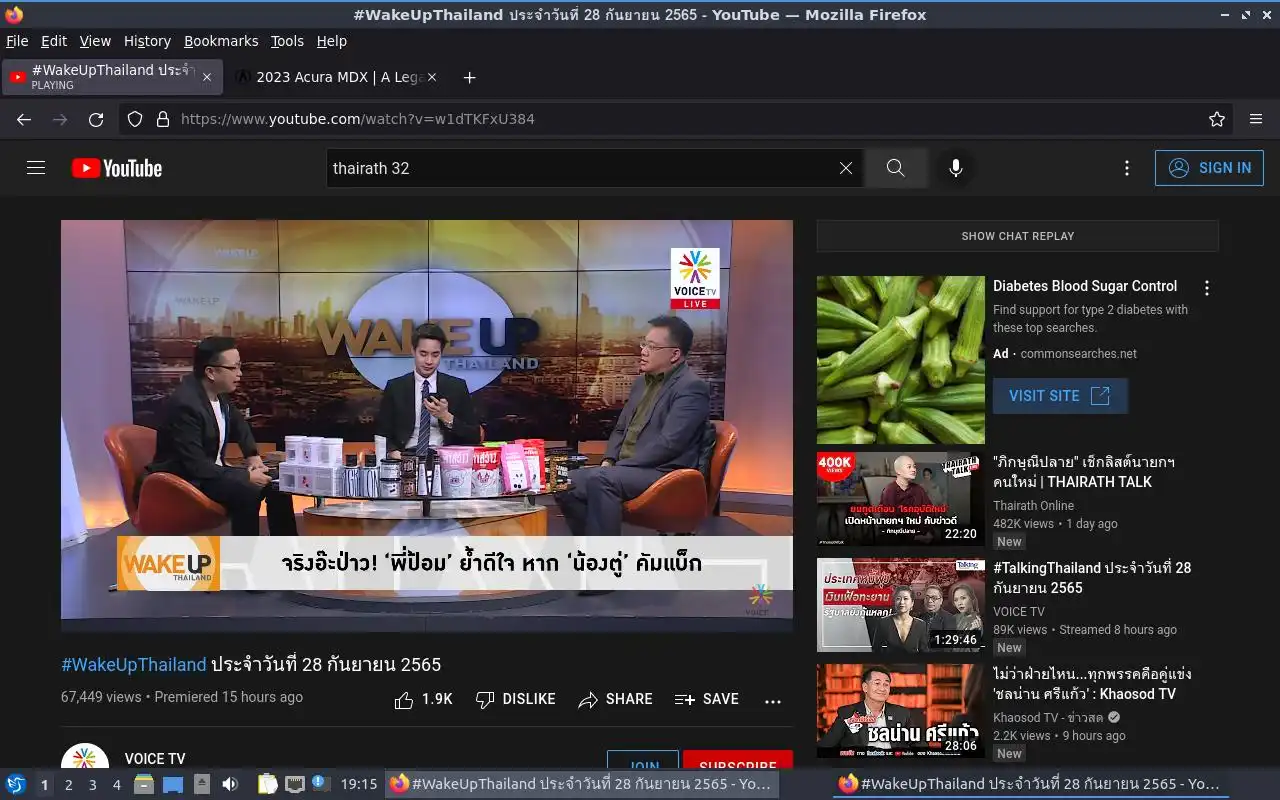Open volume control speaker icon
1280x800 pixels.
coord(230,785)
